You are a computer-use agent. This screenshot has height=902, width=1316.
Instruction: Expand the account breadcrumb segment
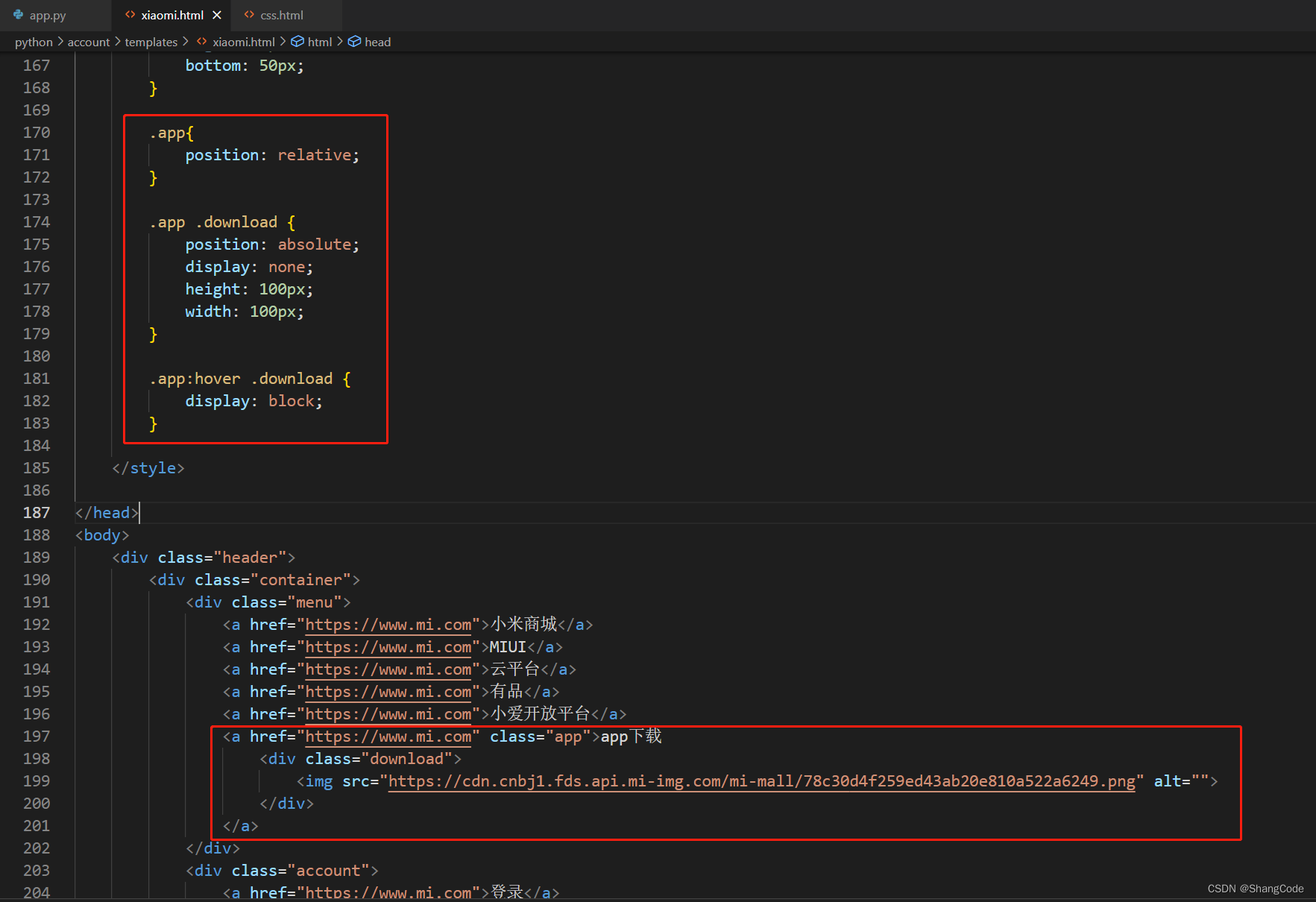[88, 42]
